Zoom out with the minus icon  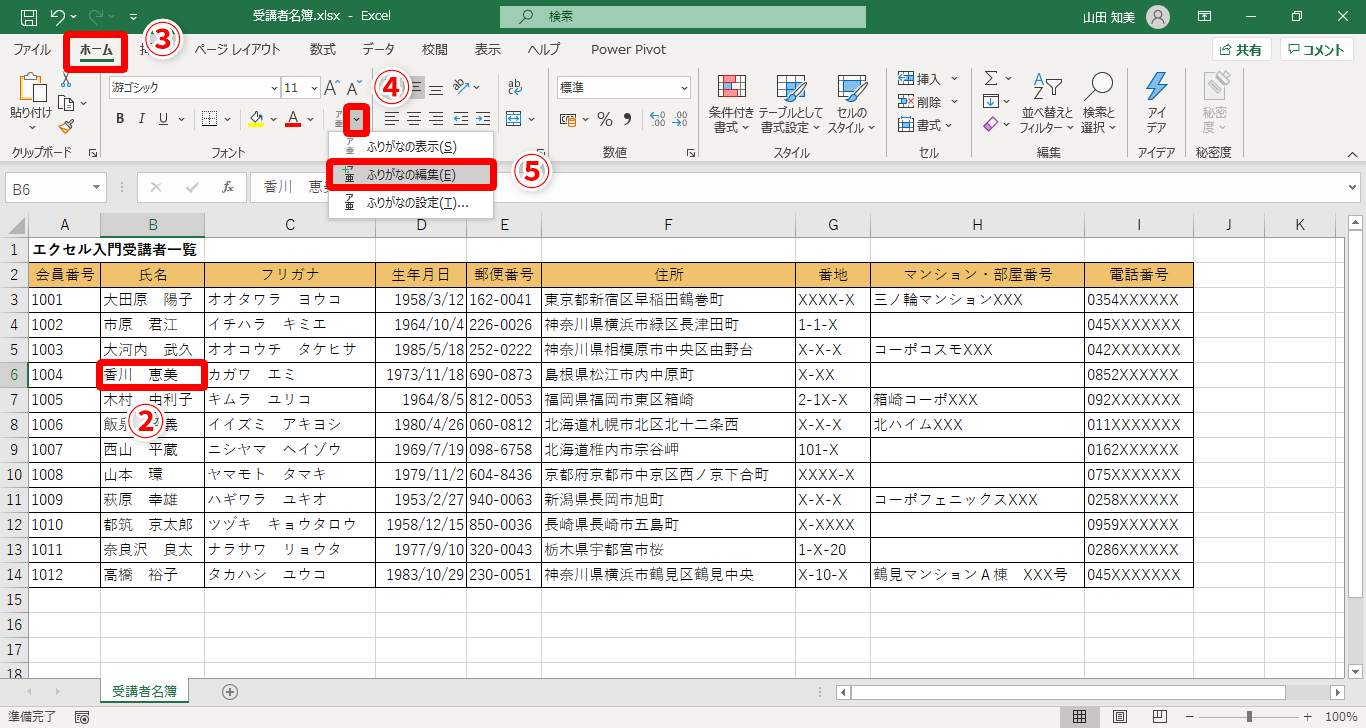tap(1190, 717)
